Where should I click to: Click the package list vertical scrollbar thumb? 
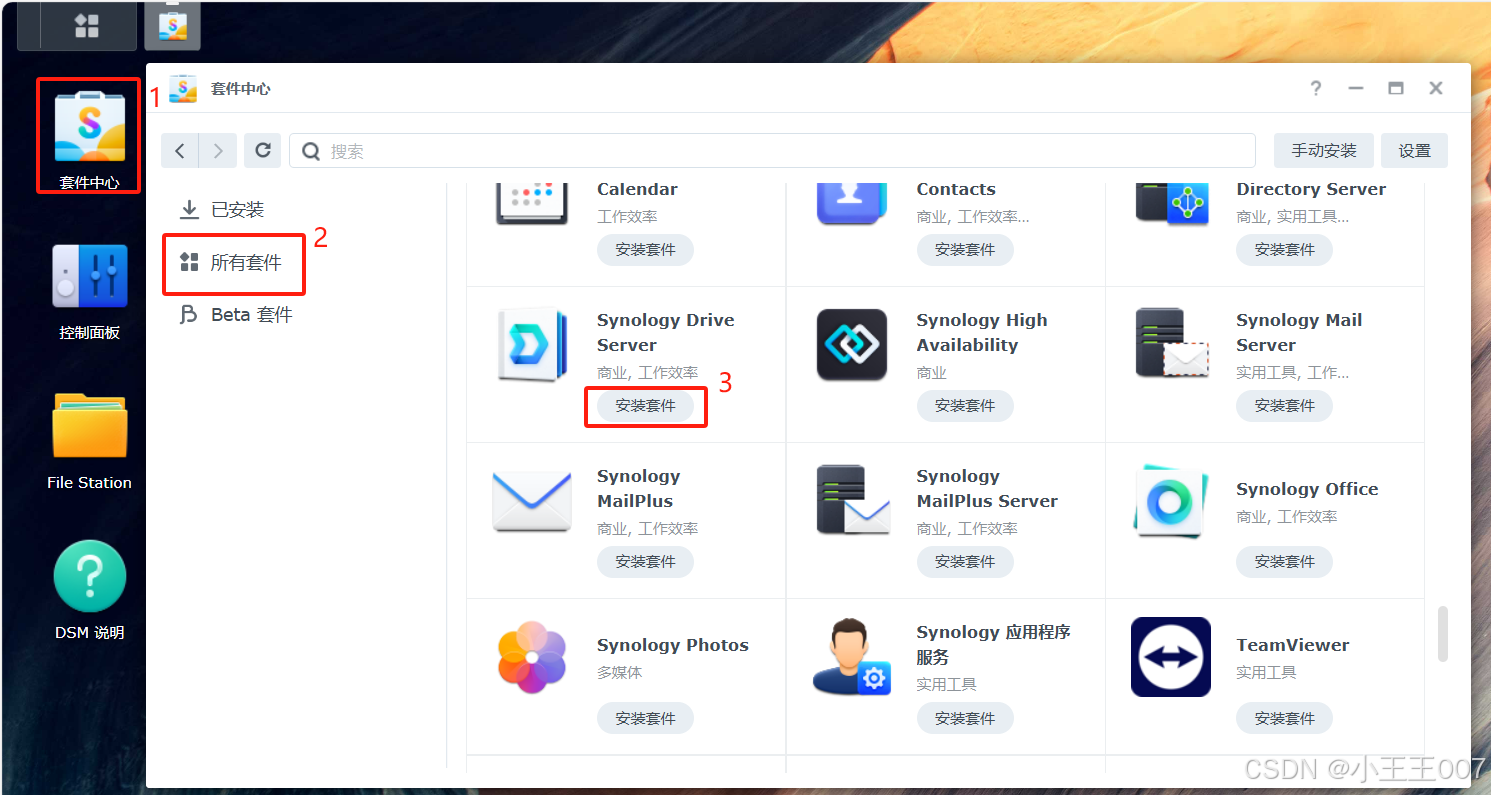pos(1442,633)
